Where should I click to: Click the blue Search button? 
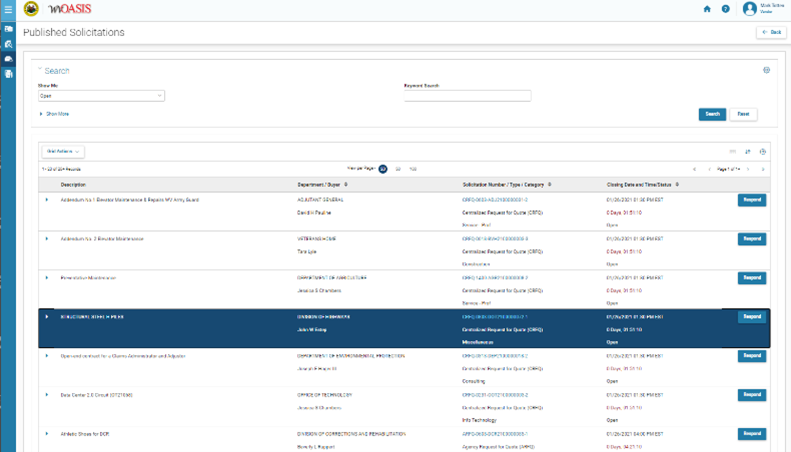click(x=712, y=114)
